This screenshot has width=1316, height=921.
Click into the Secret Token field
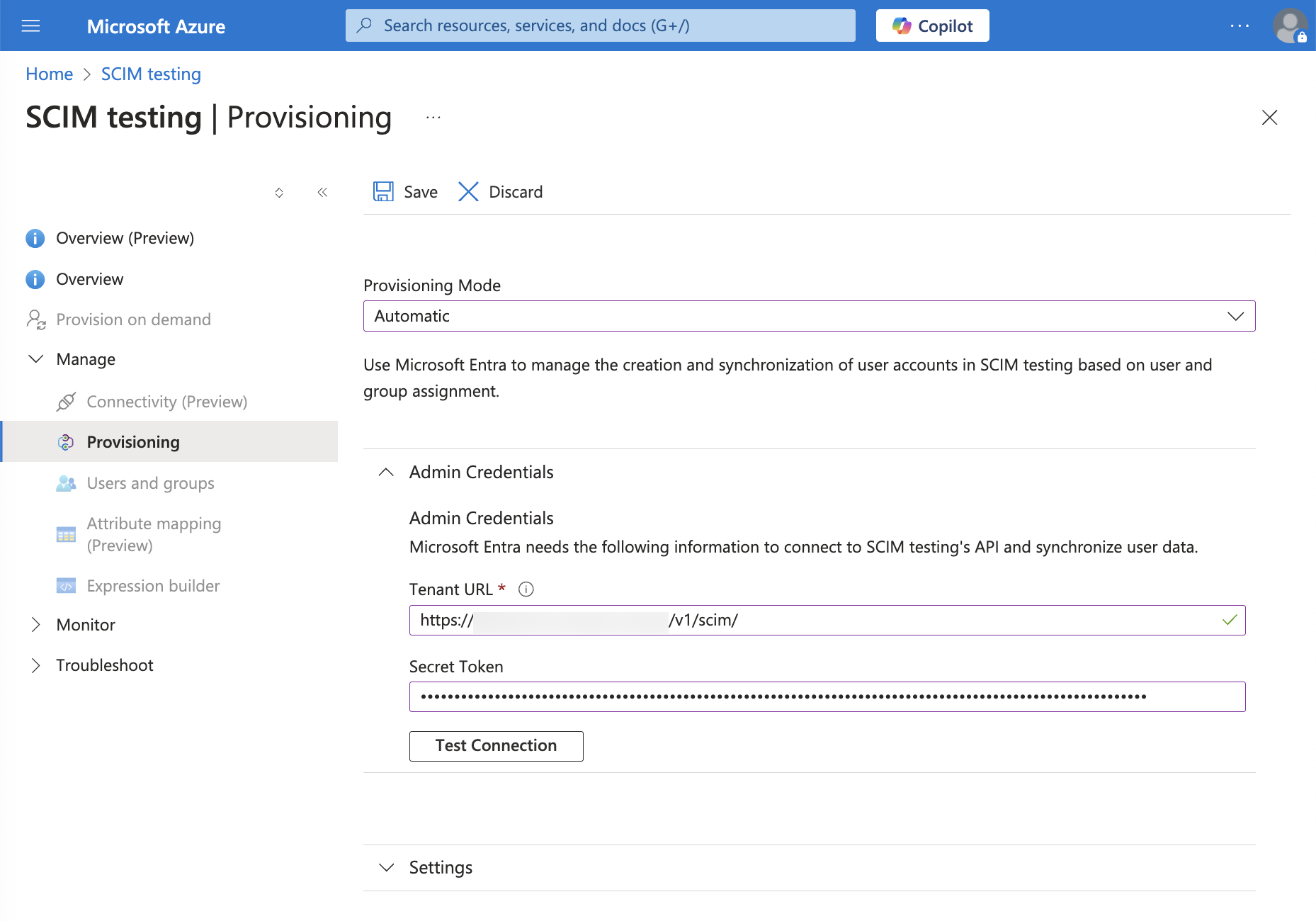tap(827, 697)
